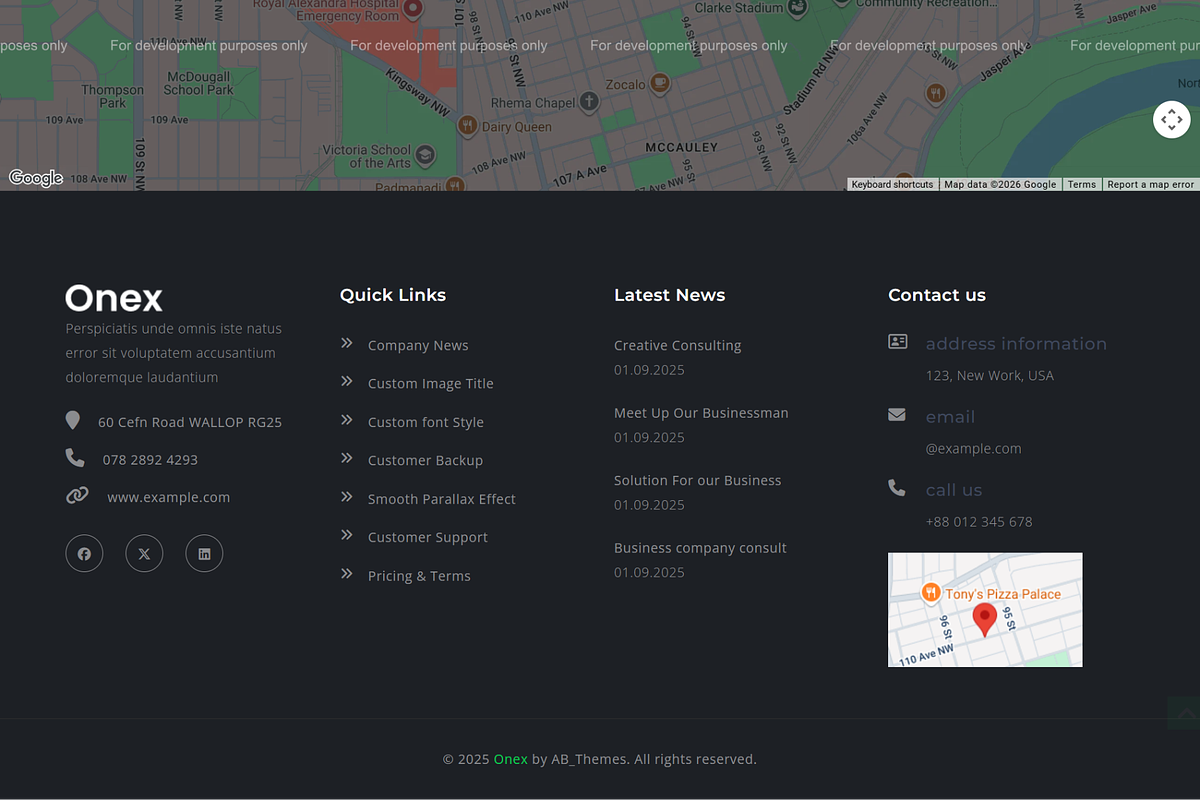Click the +88 012 345 678 phone number
Viewport: 1200px width, 800px height.
click(x=979, y=522)
